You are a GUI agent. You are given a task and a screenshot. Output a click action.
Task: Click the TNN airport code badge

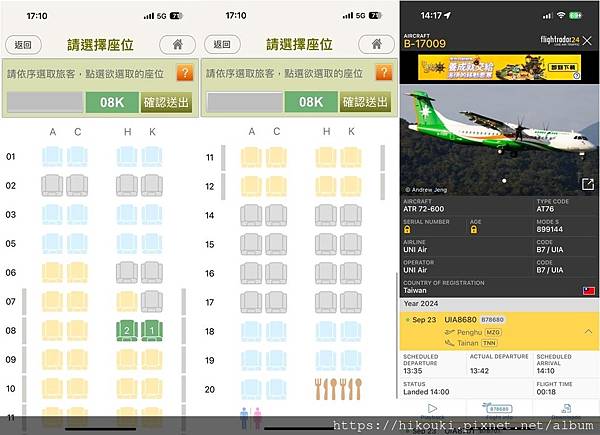coord(489,343)
